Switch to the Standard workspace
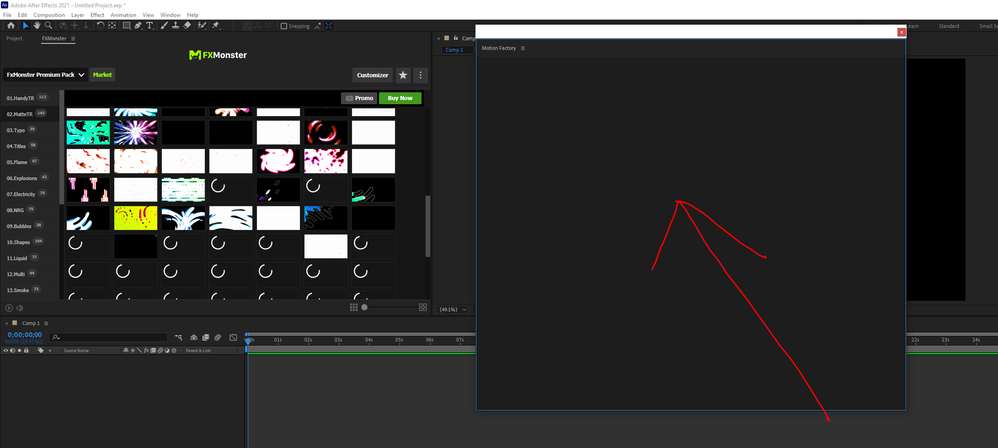 [x=949, y=26]
